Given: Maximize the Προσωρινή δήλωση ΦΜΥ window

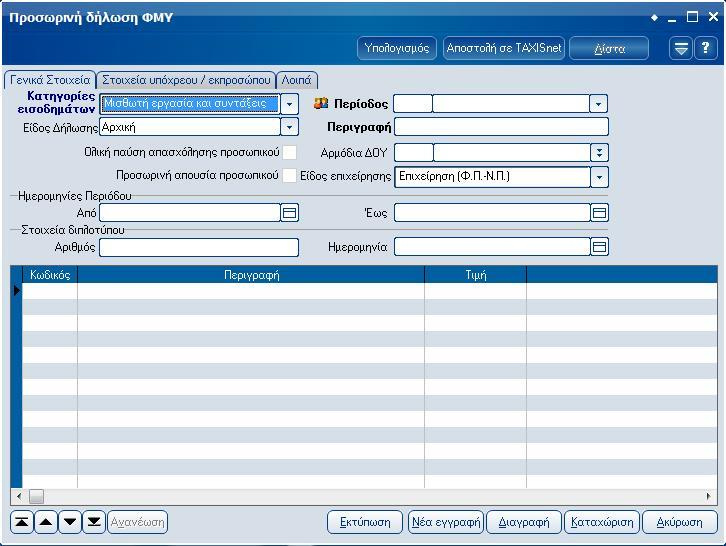Looking at the screenshot, I should [692, 17].
